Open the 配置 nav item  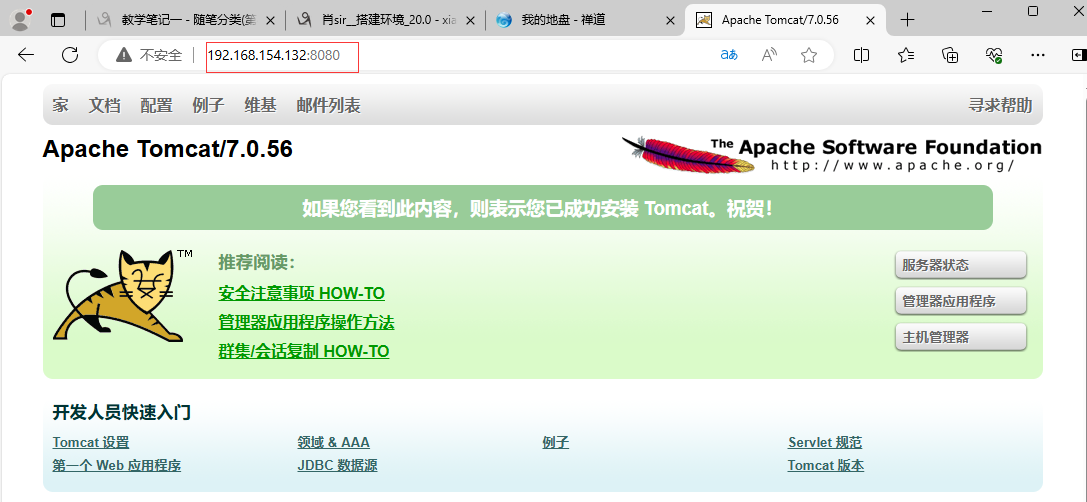pyautogui.click(x=157, y=105)
